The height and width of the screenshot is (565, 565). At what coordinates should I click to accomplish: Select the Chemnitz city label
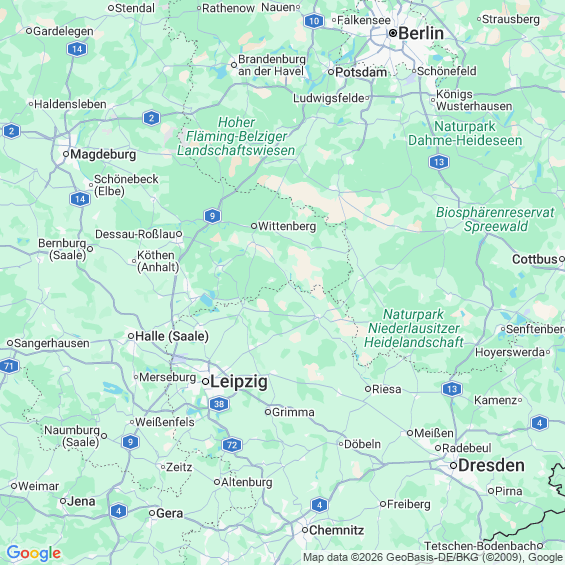(337, 530)
